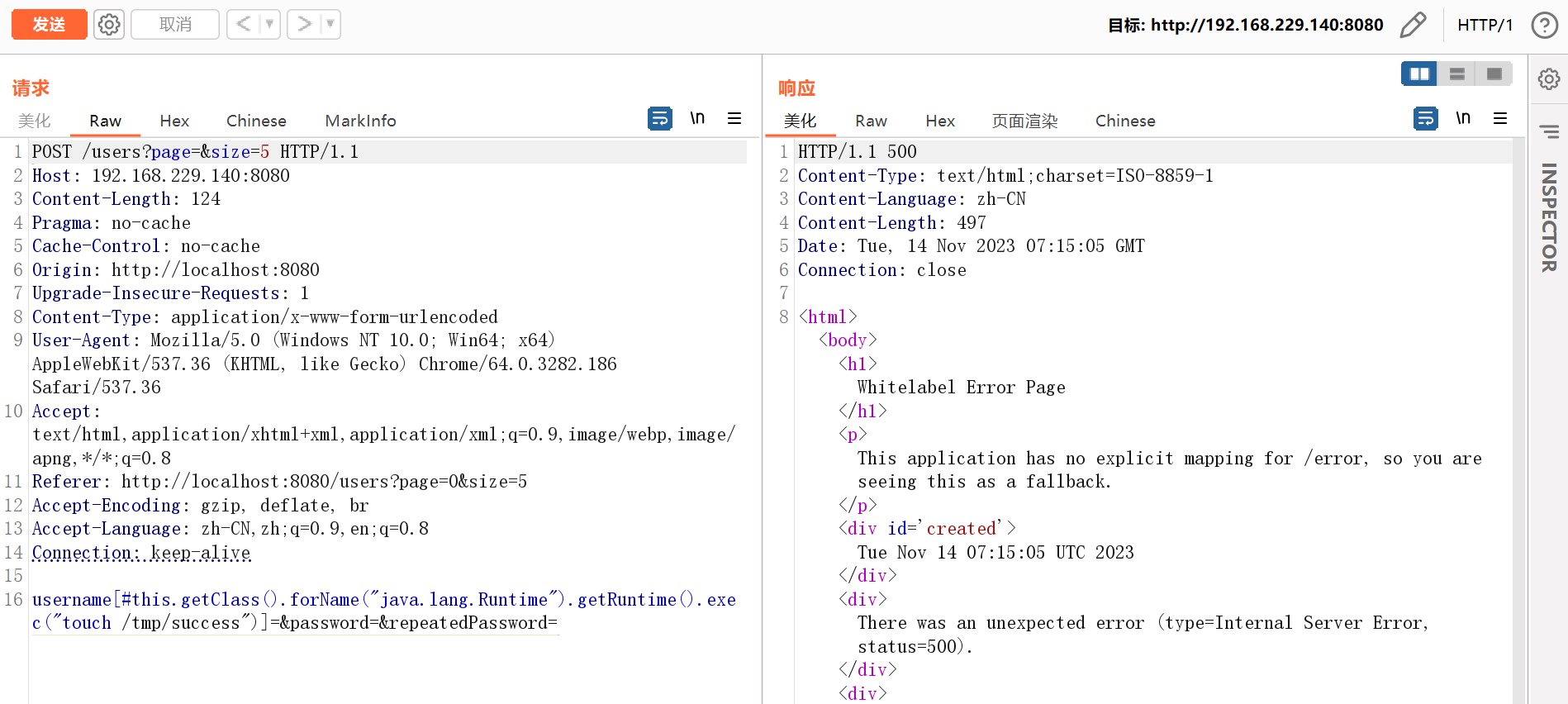Click the 响应 response panel title
The height and width of the screenshot is (704, 1568).
click(x=796, y=88)
